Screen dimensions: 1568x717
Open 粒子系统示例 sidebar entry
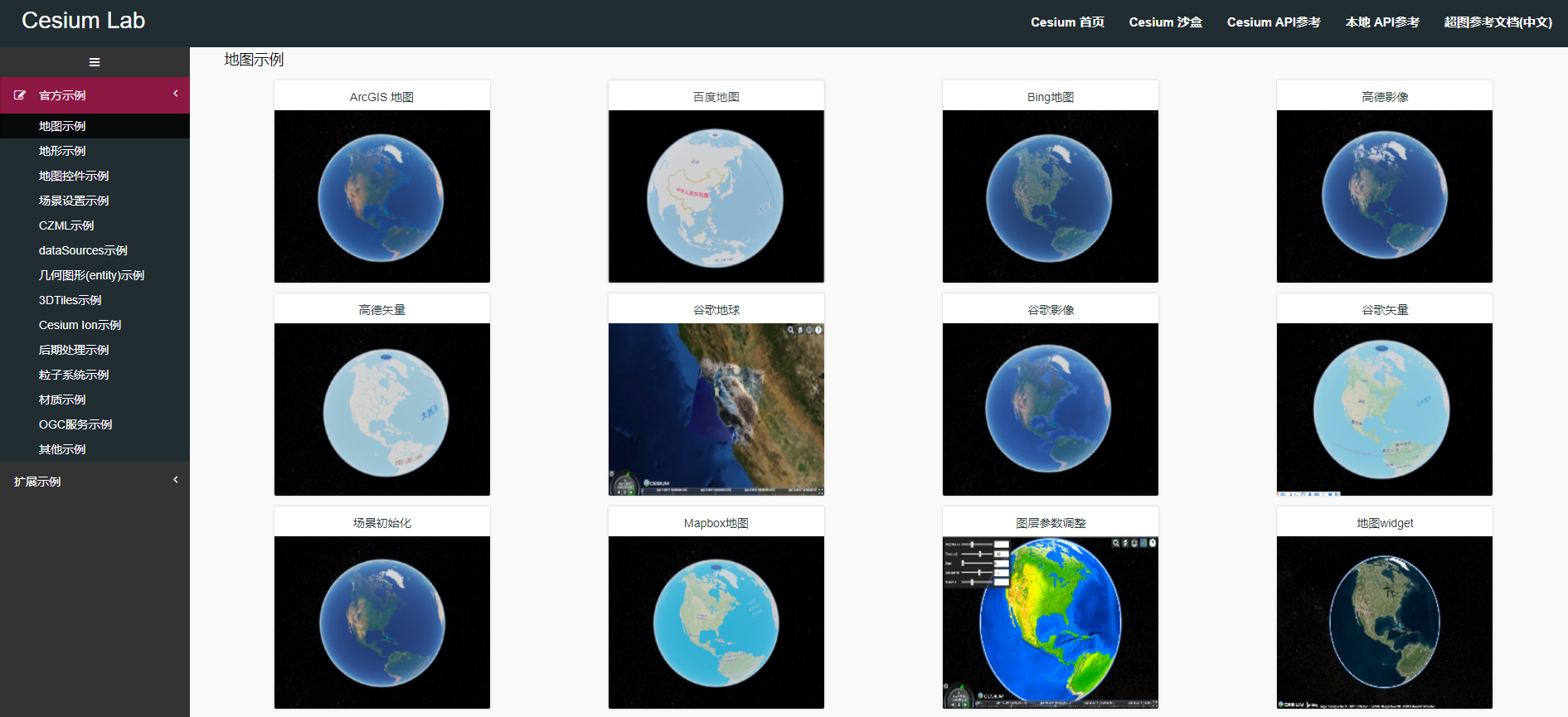tap(74, 375)
